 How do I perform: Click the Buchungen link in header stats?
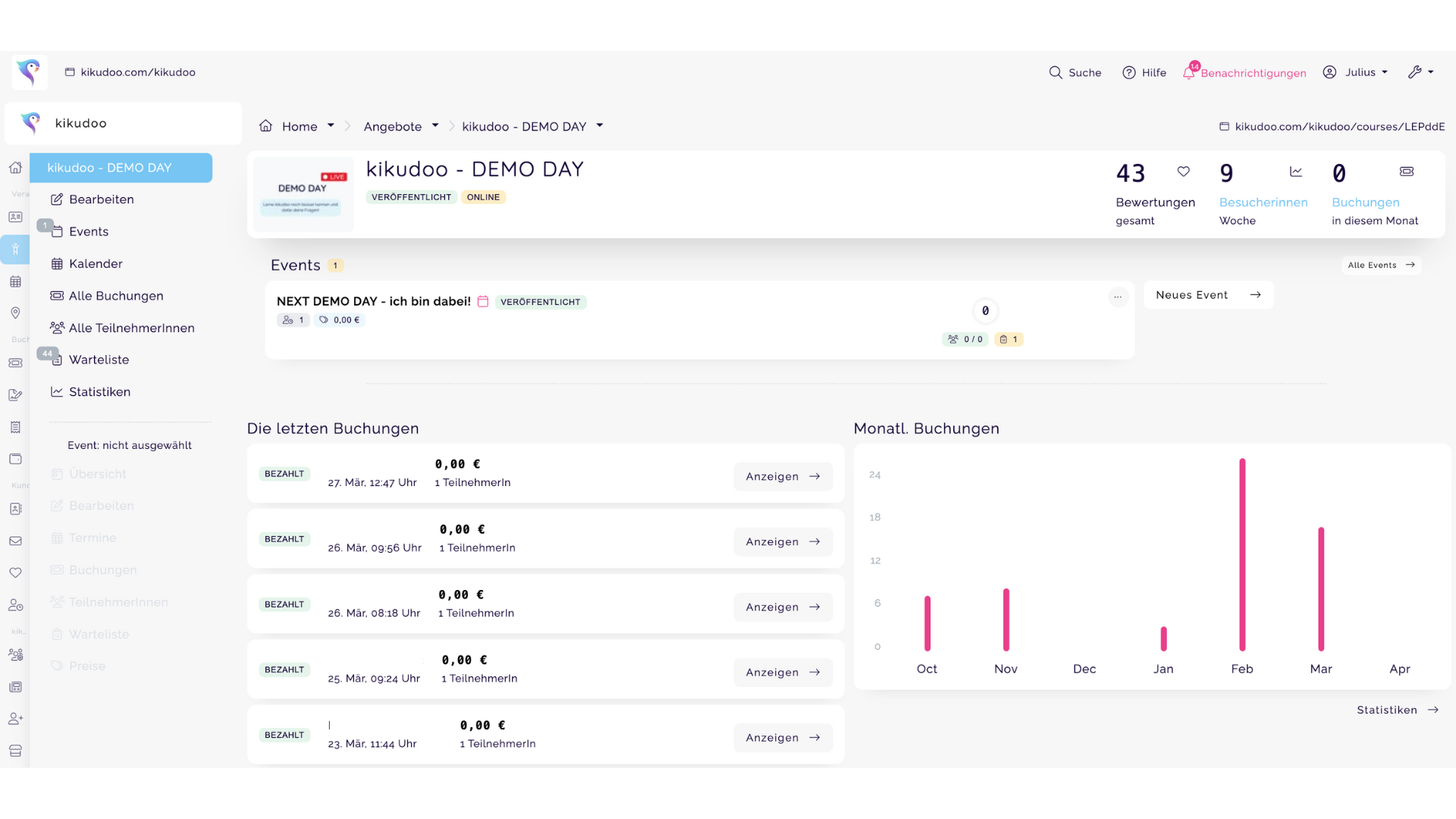click(1365, 202)
